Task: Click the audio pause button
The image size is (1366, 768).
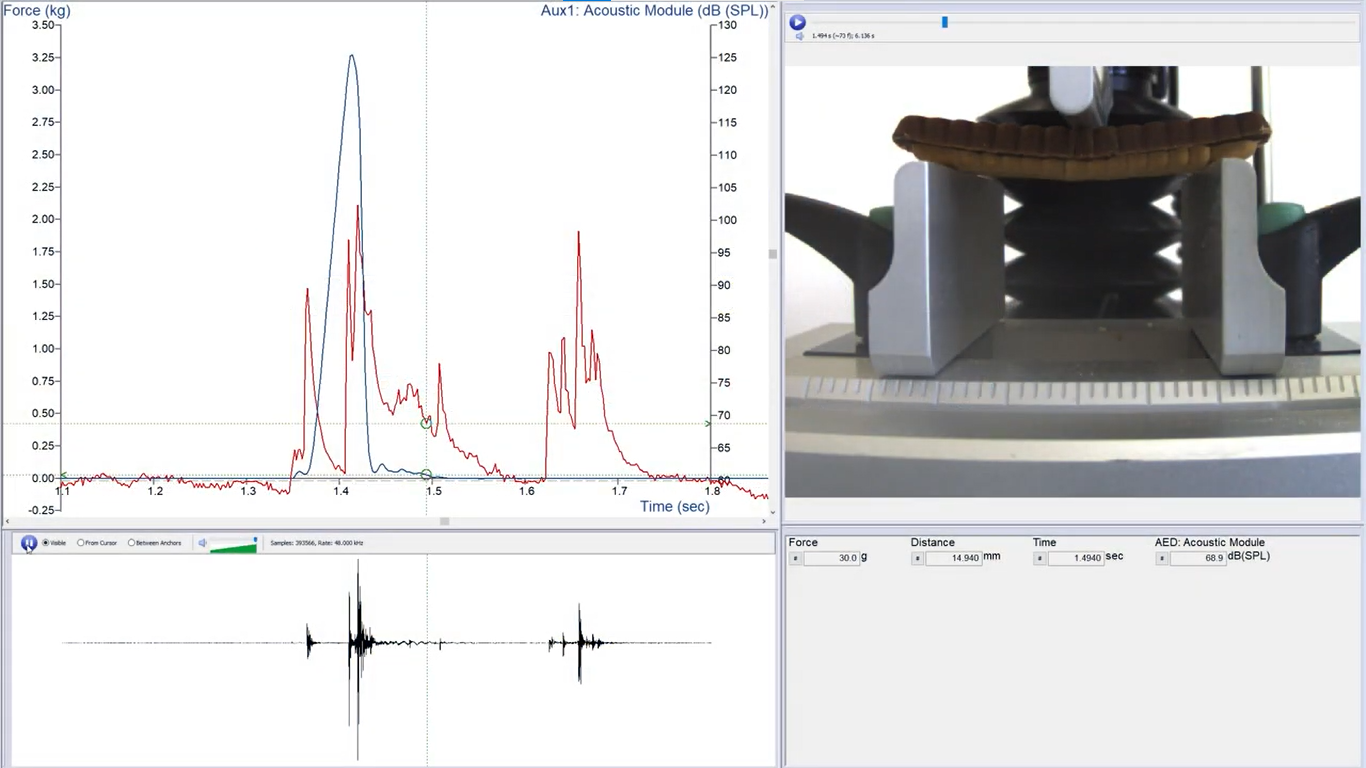Action: click(x=29, y=543)
